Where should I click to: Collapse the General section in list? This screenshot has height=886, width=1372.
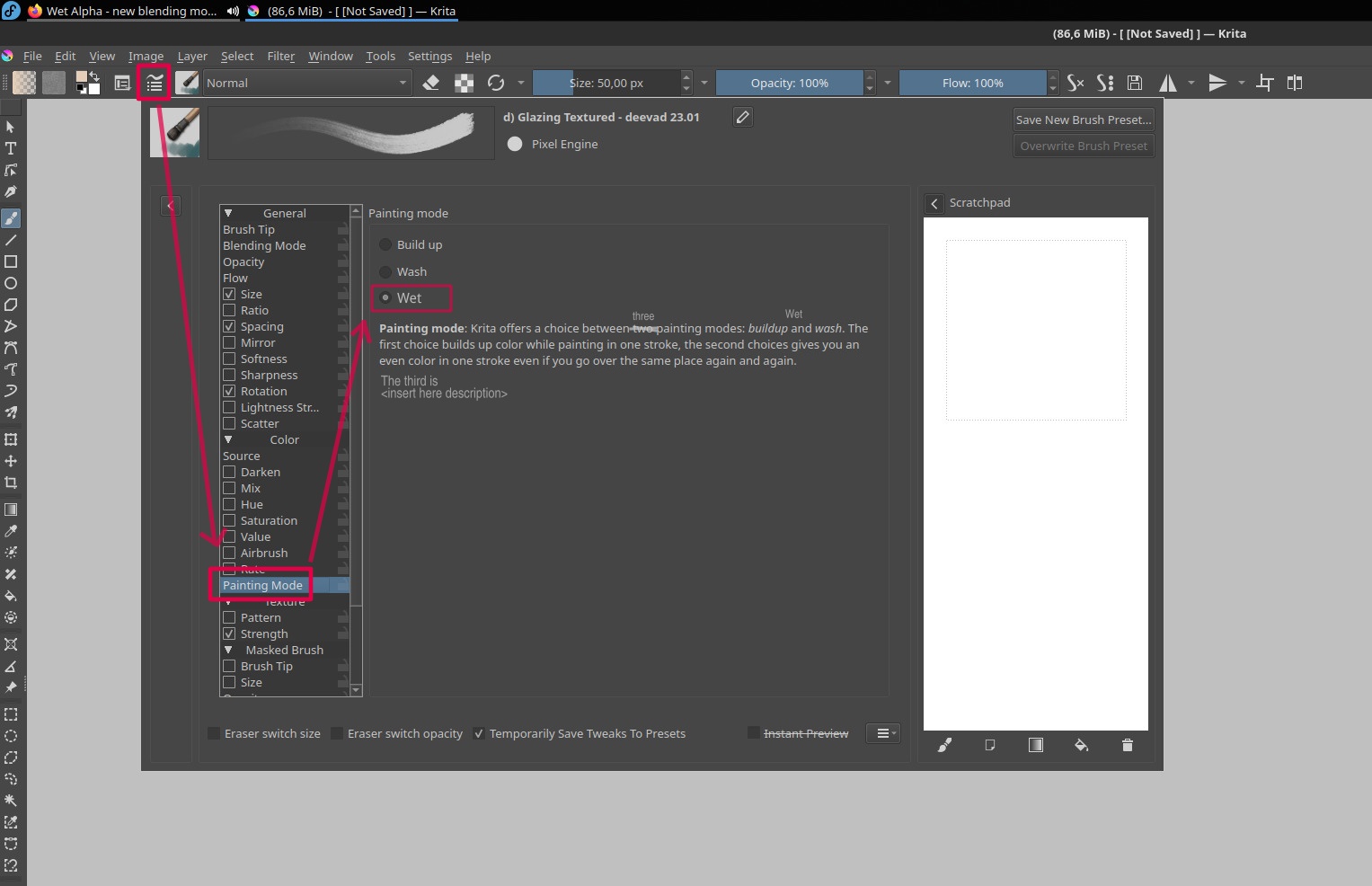click(x=228, y=213)
